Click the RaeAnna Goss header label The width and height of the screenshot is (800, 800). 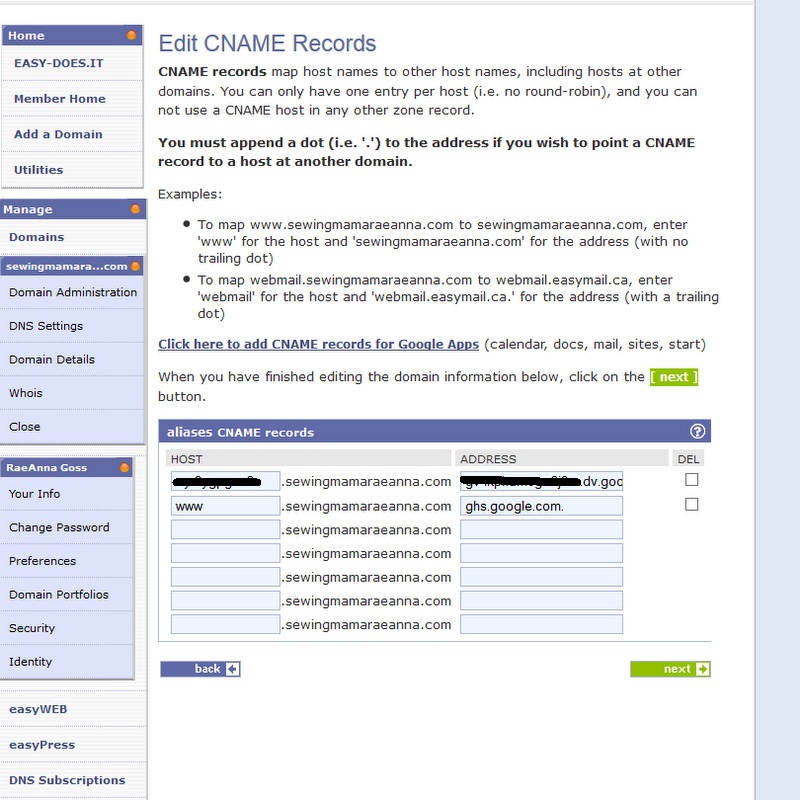click(46, 468)
